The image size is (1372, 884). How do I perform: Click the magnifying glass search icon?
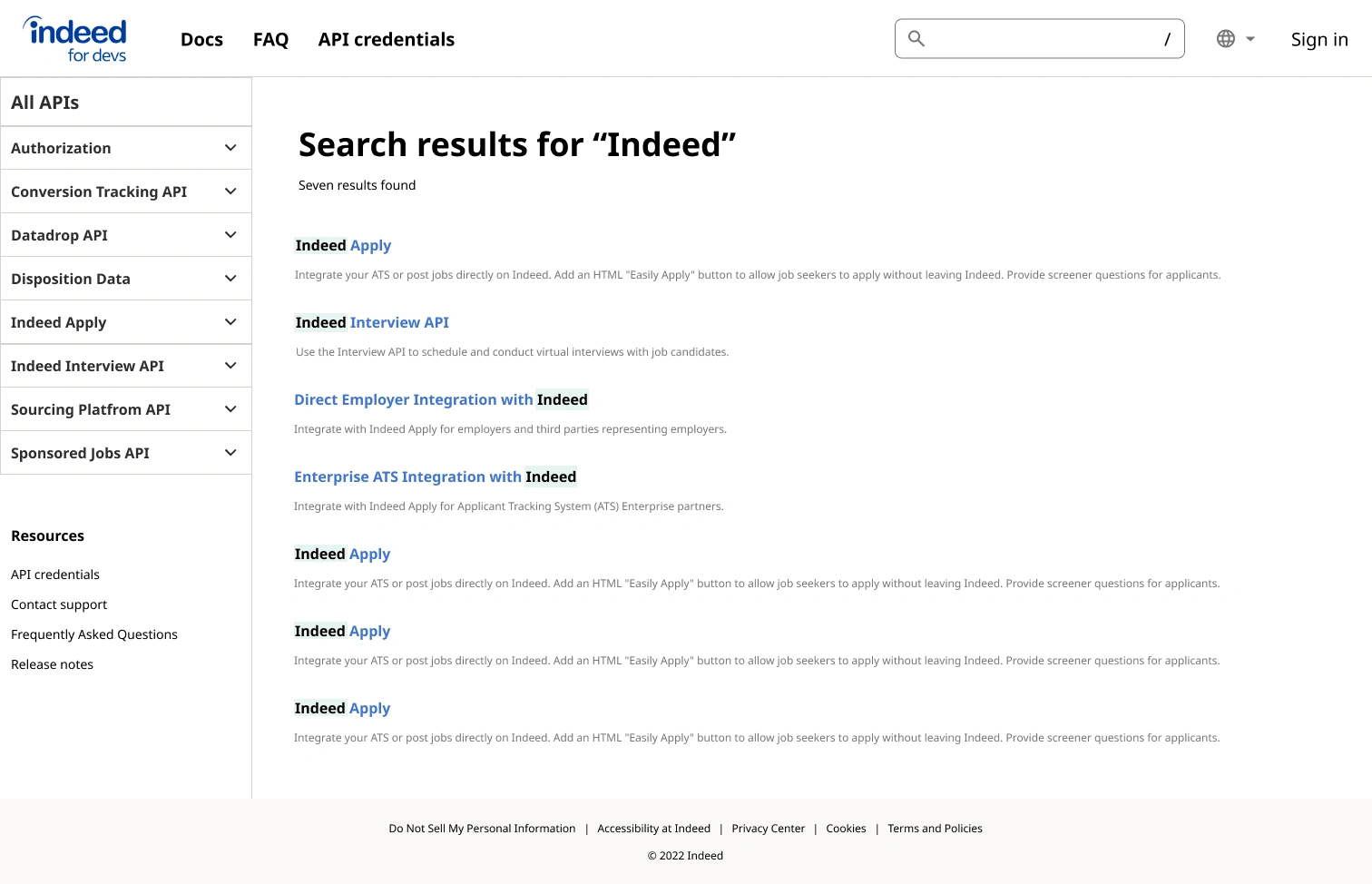click(916, 38)
